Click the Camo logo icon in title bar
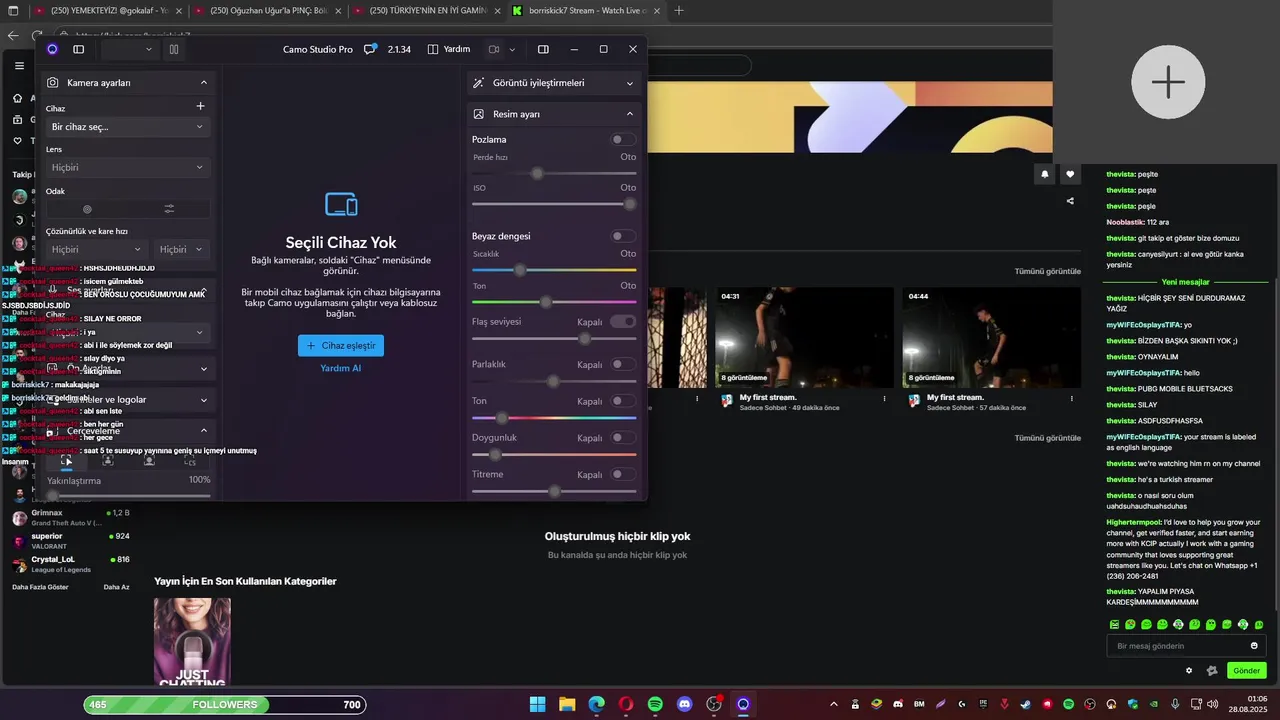The image size is (1280, 720). click(53, 49)
